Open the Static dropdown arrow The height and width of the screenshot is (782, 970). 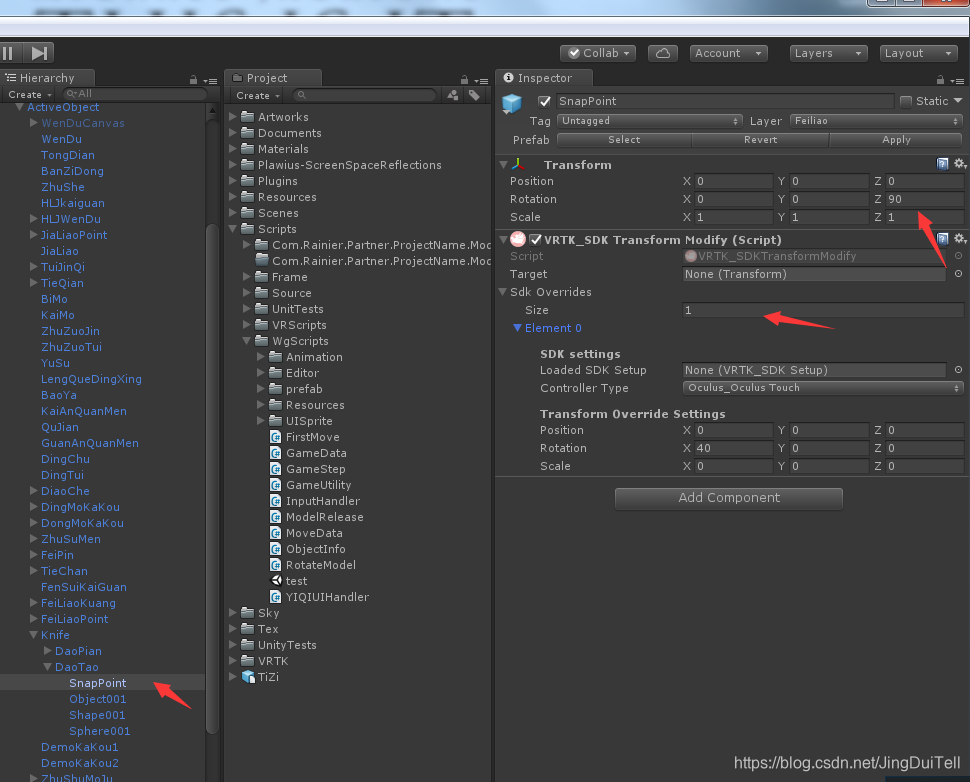pyautogui.click(x=958, y=101)
